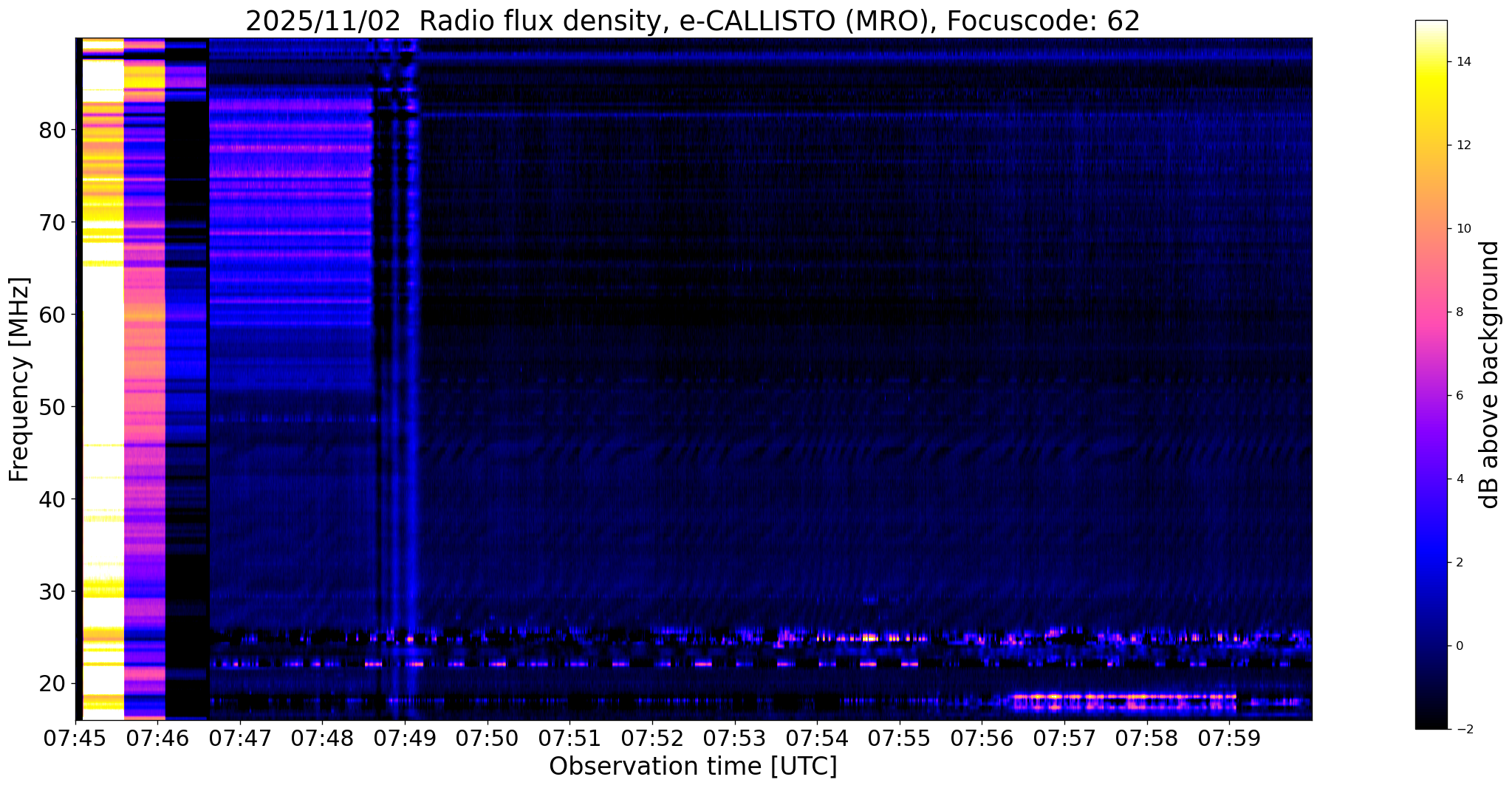The image size is (1512, 788).
Task: Click the colorbar tick value 8
Action: [x=1461, y=312]
